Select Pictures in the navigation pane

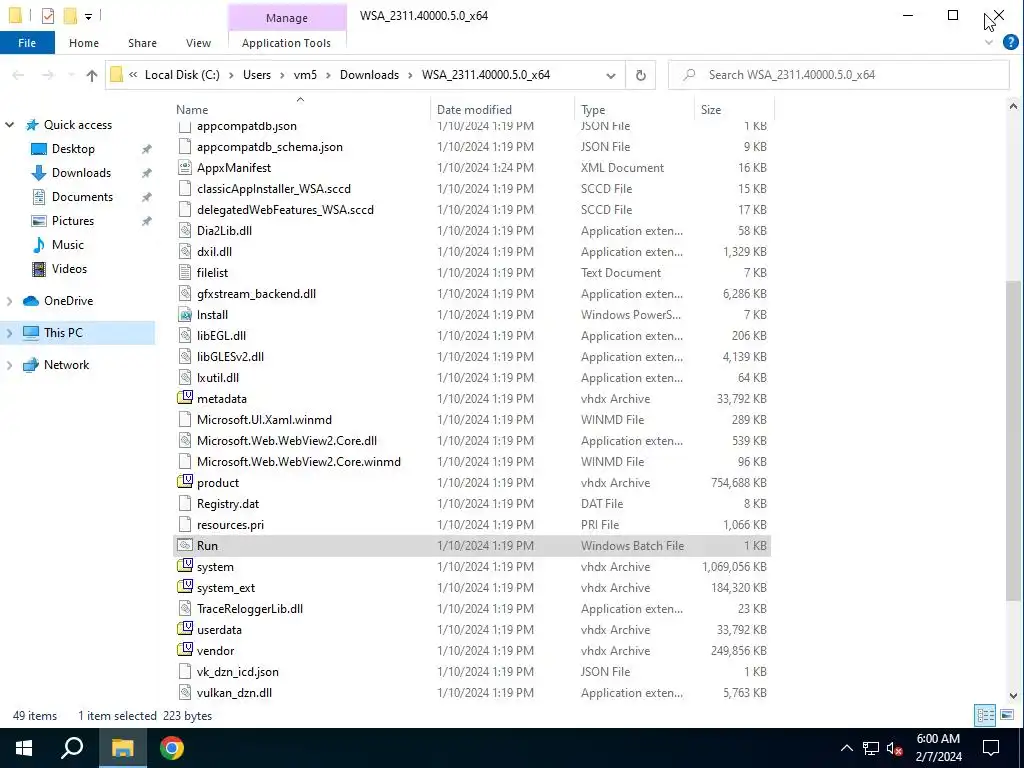pos(72,221)
